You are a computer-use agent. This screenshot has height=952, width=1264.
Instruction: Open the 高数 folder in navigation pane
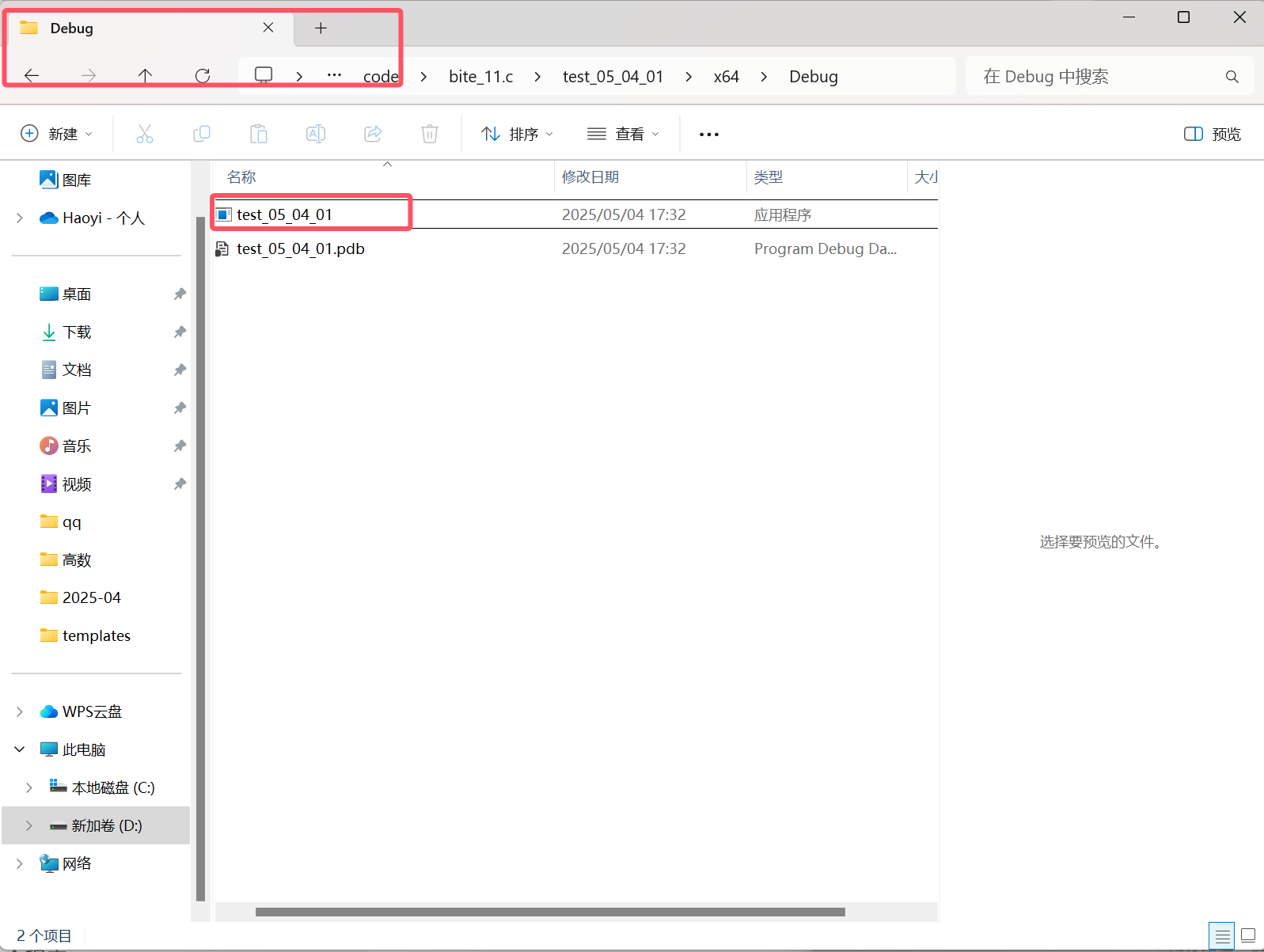(x=77, y=560)
